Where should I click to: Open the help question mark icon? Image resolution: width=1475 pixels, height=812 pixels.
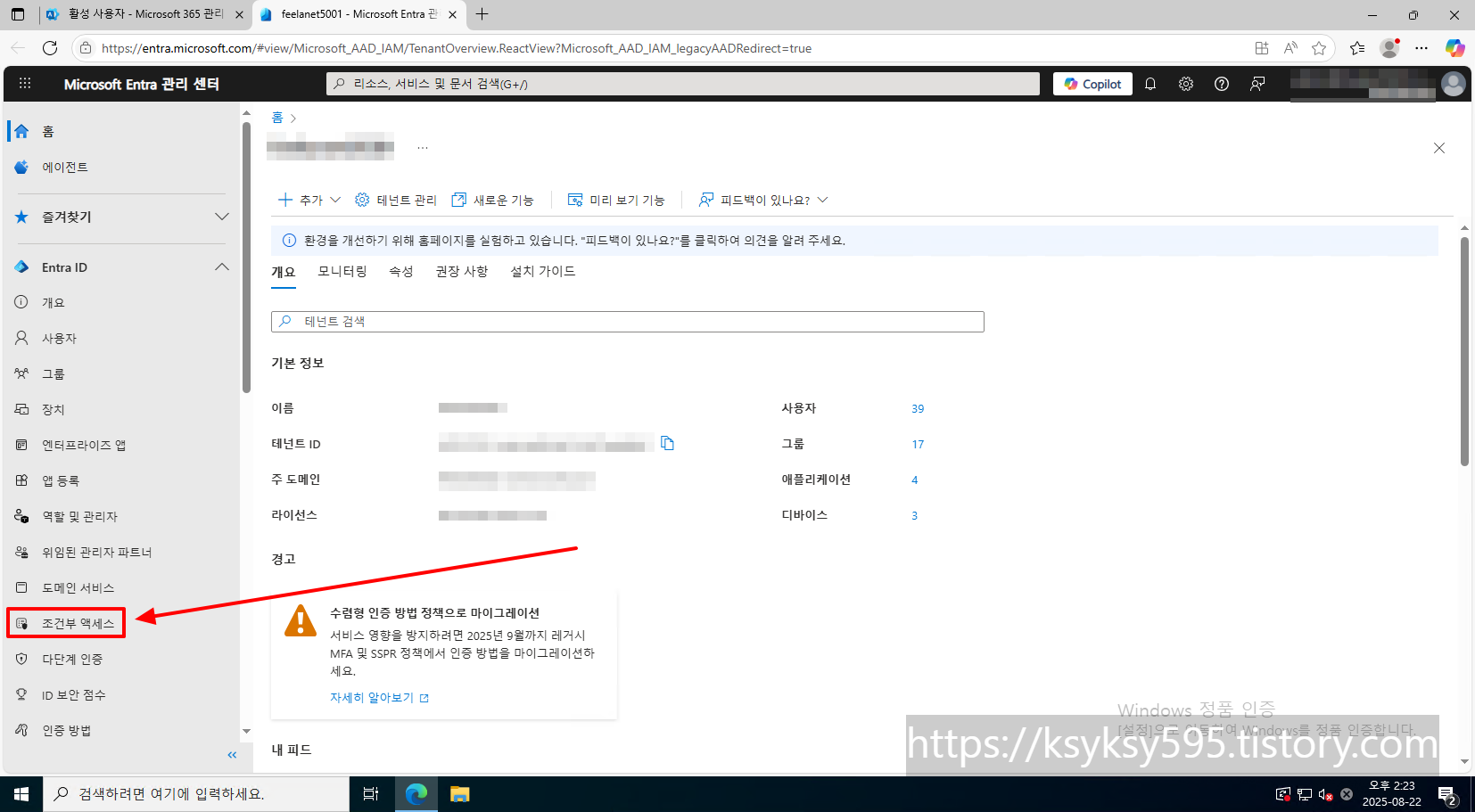[1222, 84]
